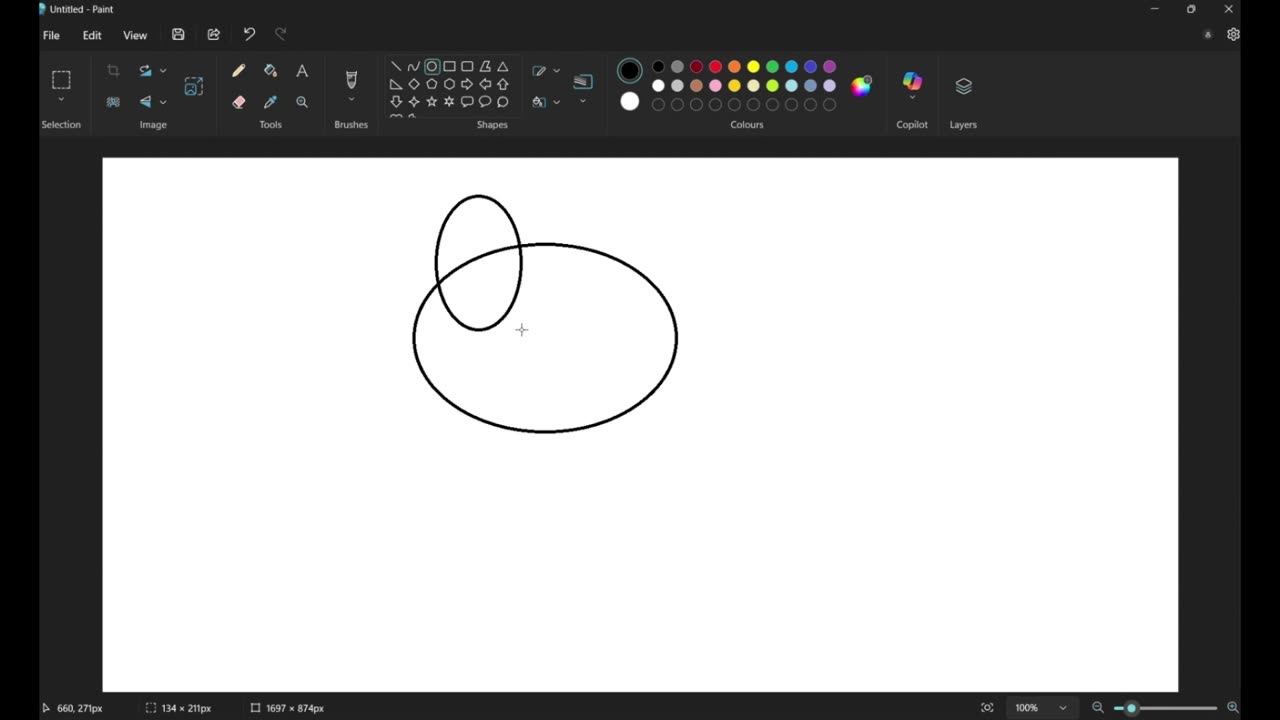Click the Flip icon in the Image group
Screen dimensions: 1280x720
pyautogui.click(x=145, y=102)
